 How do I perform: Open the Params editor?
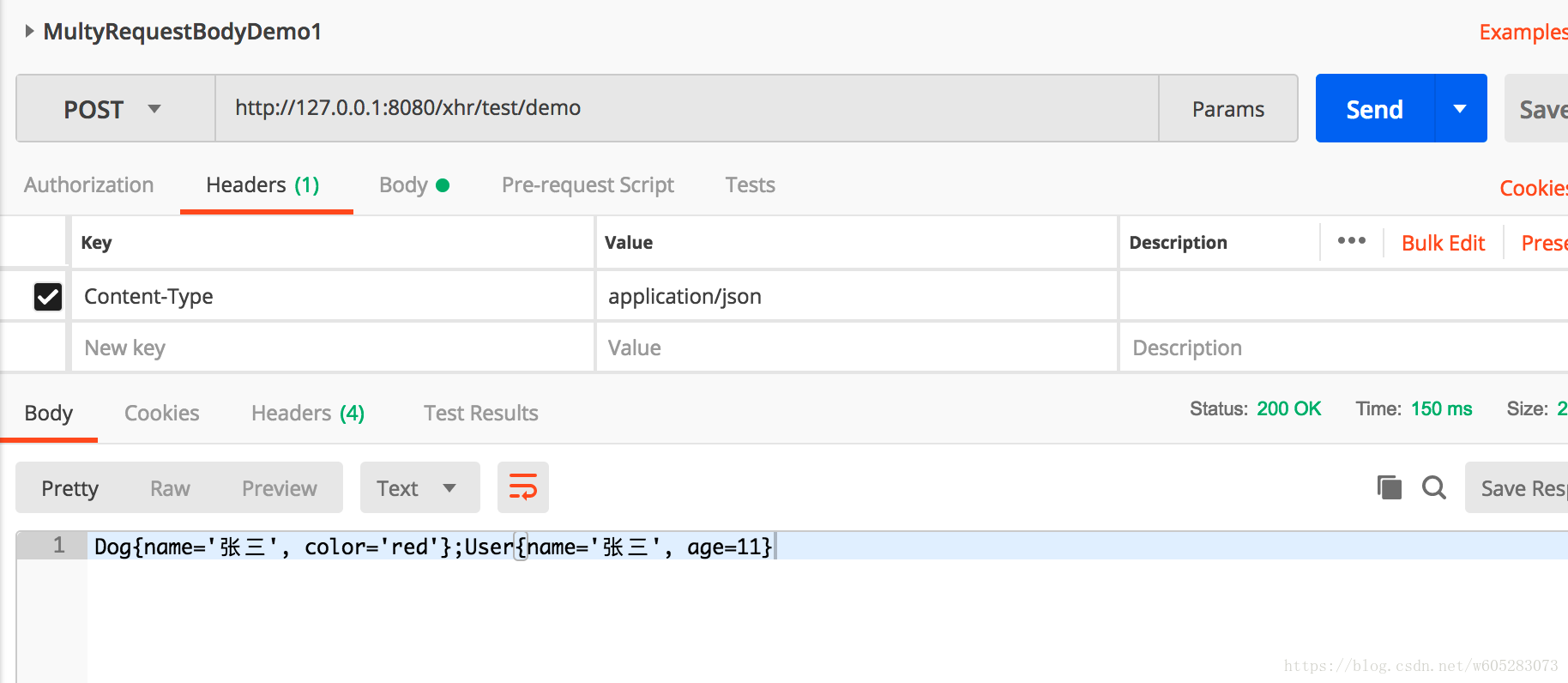coord(1227,109)
